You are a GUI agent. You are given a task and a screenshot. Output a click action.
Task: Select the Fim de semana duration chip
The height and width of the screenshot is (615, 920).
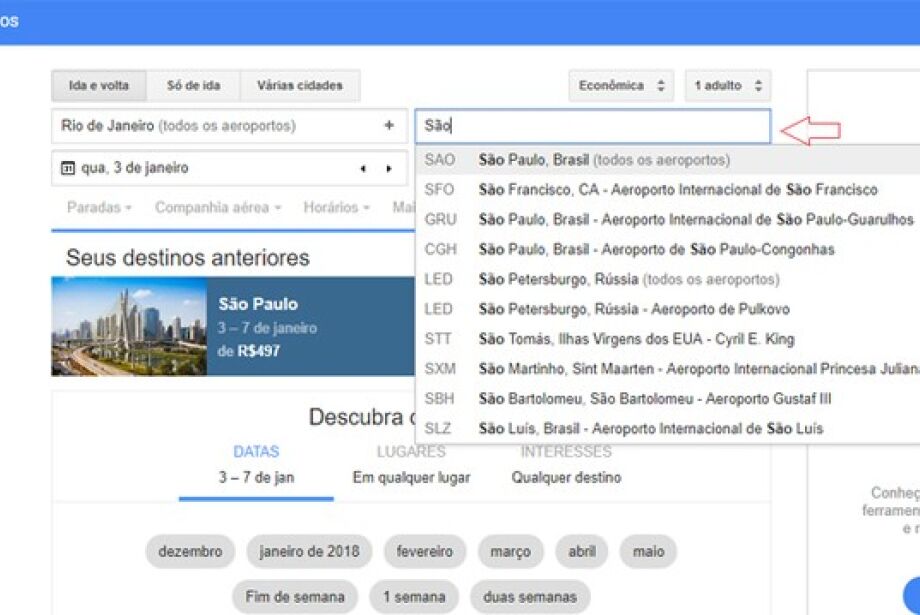[294, 597]
